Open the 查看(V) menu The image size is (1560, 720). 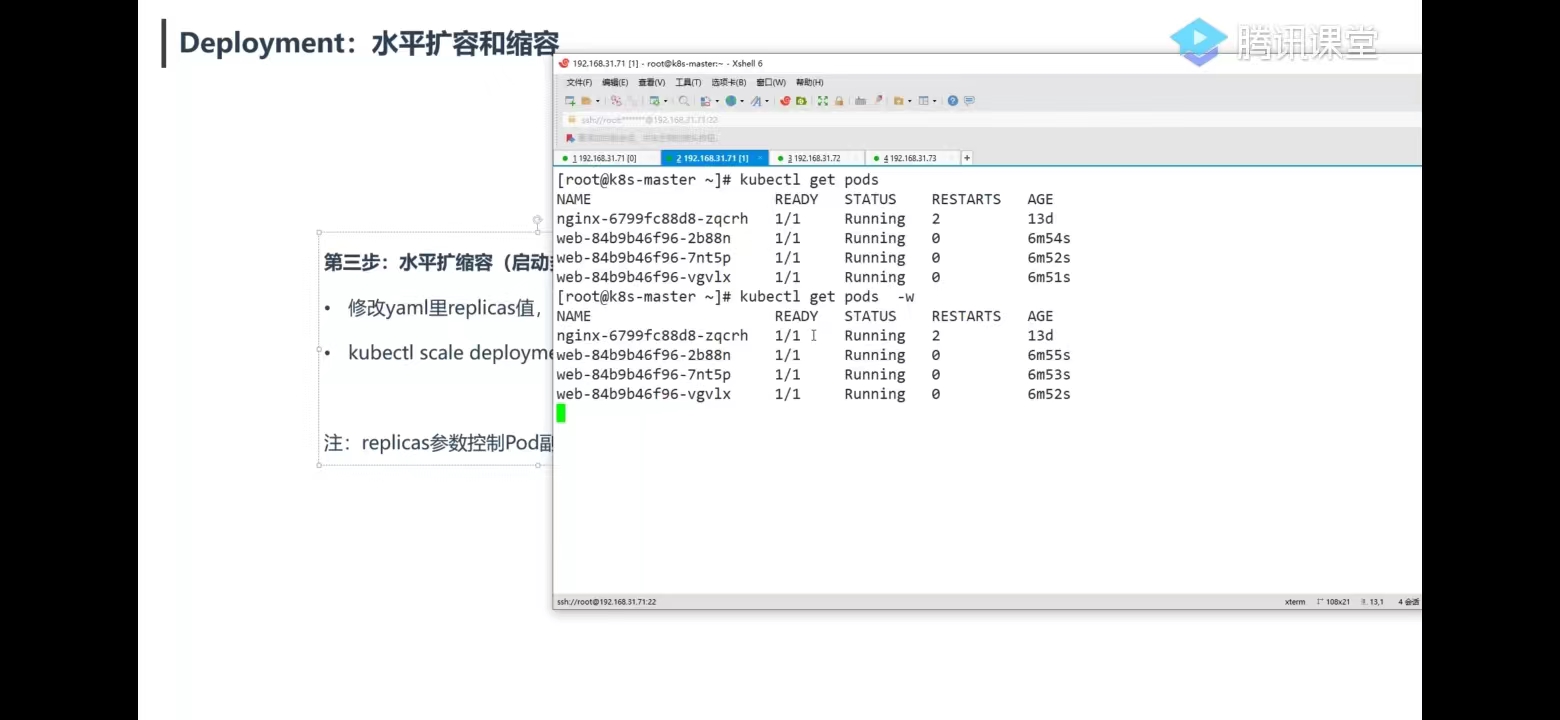tap(652, 82)
